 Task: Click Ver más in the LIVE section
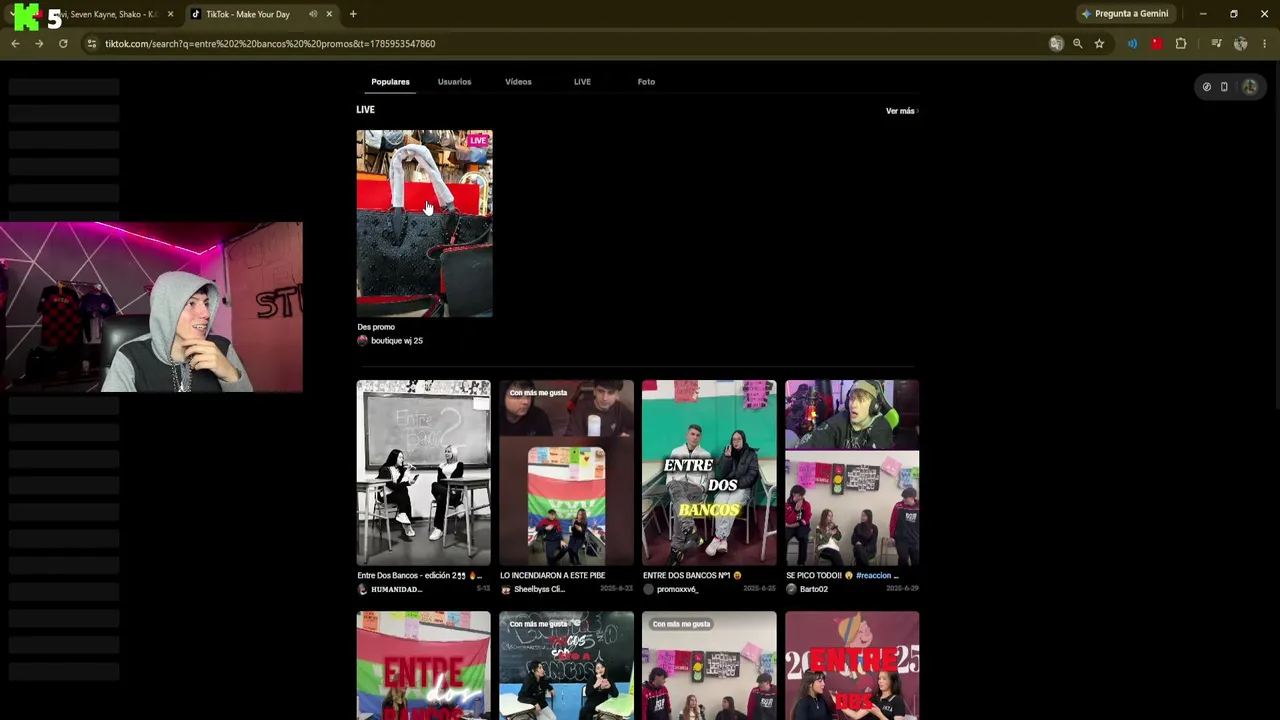tap(901, 111)
